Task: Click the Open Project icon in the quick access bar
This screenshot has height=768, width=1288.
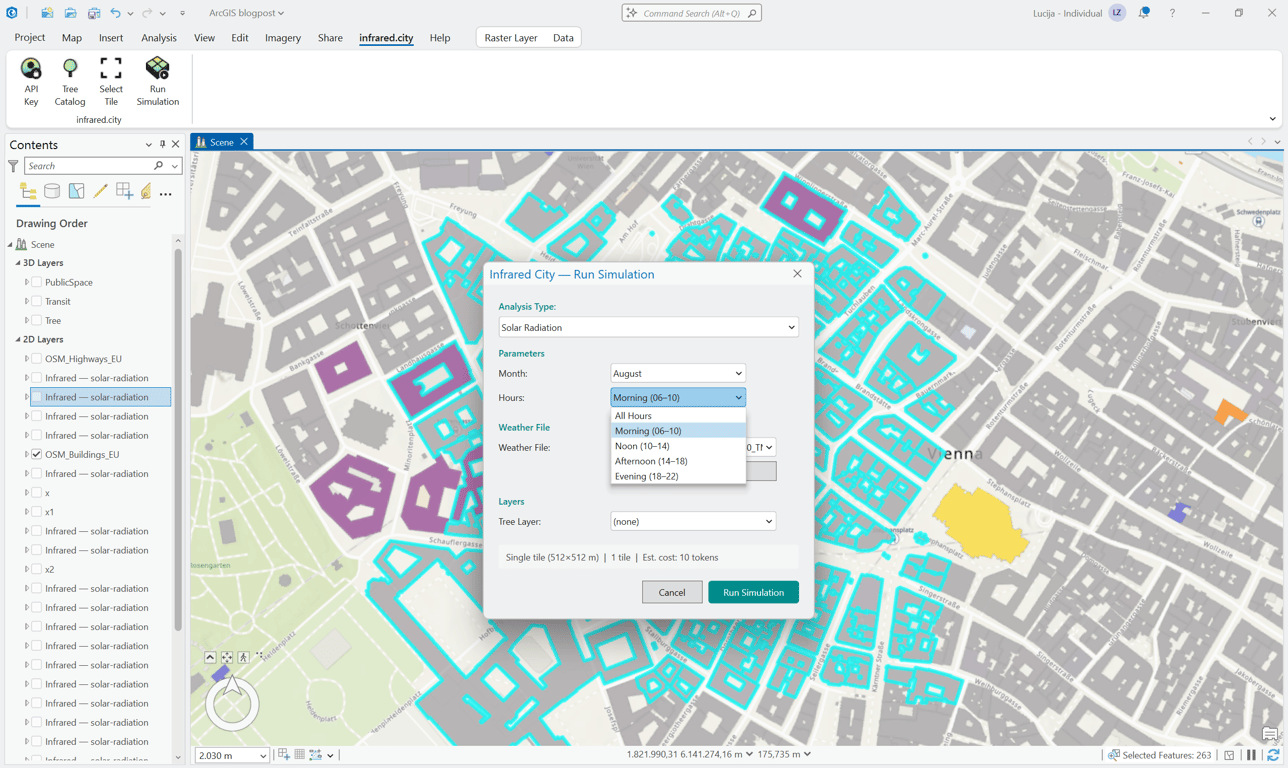Action: click(70, 13)
